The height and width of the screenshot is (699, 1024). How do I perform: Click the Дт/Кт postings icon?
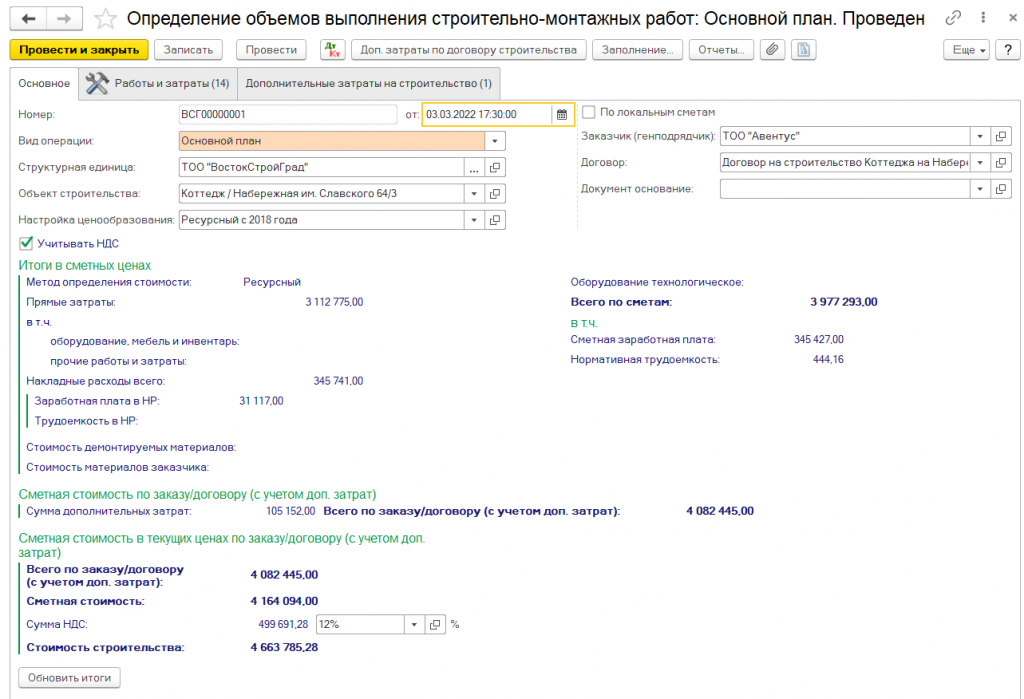(332, 50)
